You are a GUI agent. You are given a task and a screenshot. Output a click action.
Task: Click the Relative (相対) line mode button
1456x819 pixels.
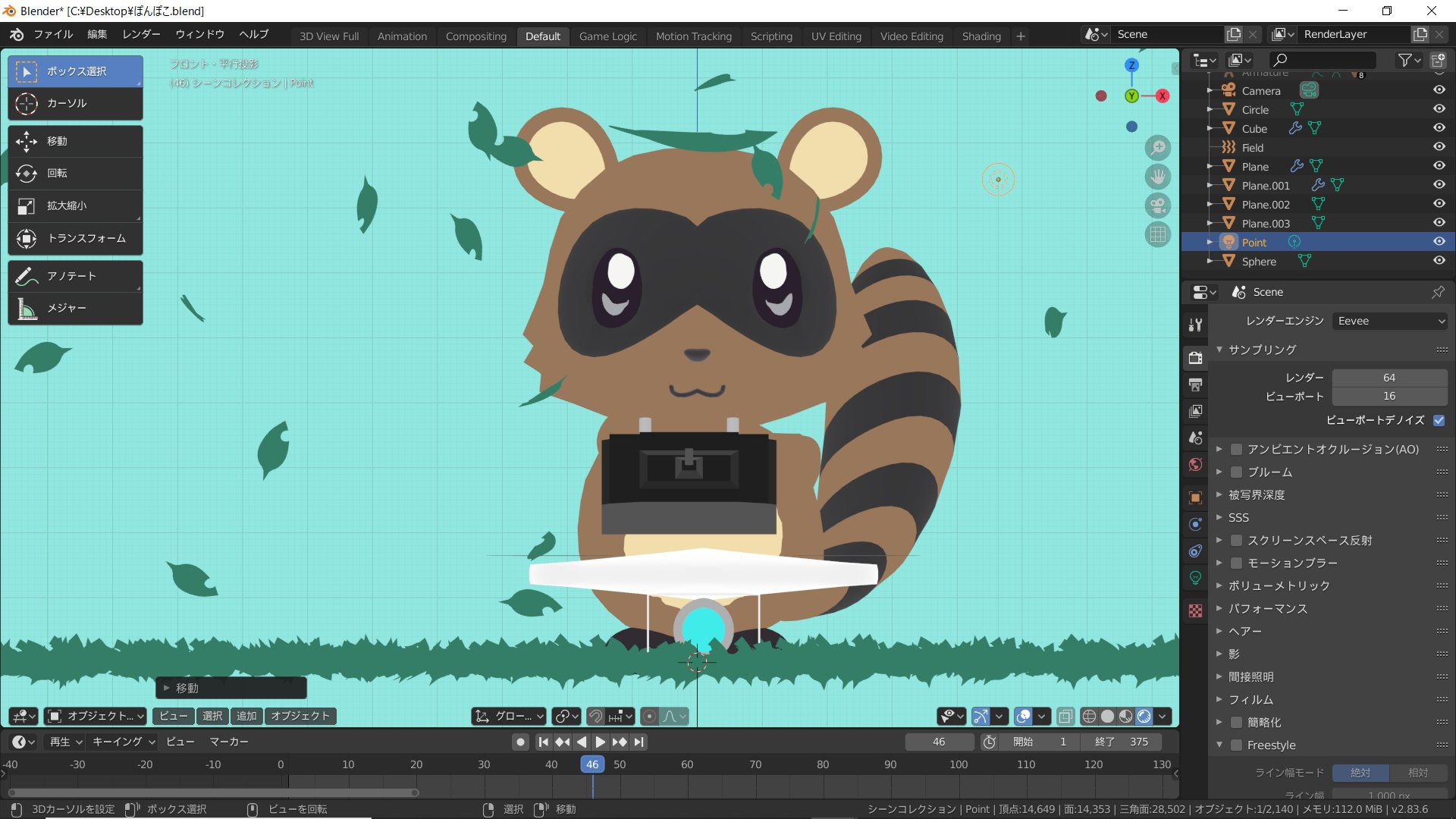1417,772
